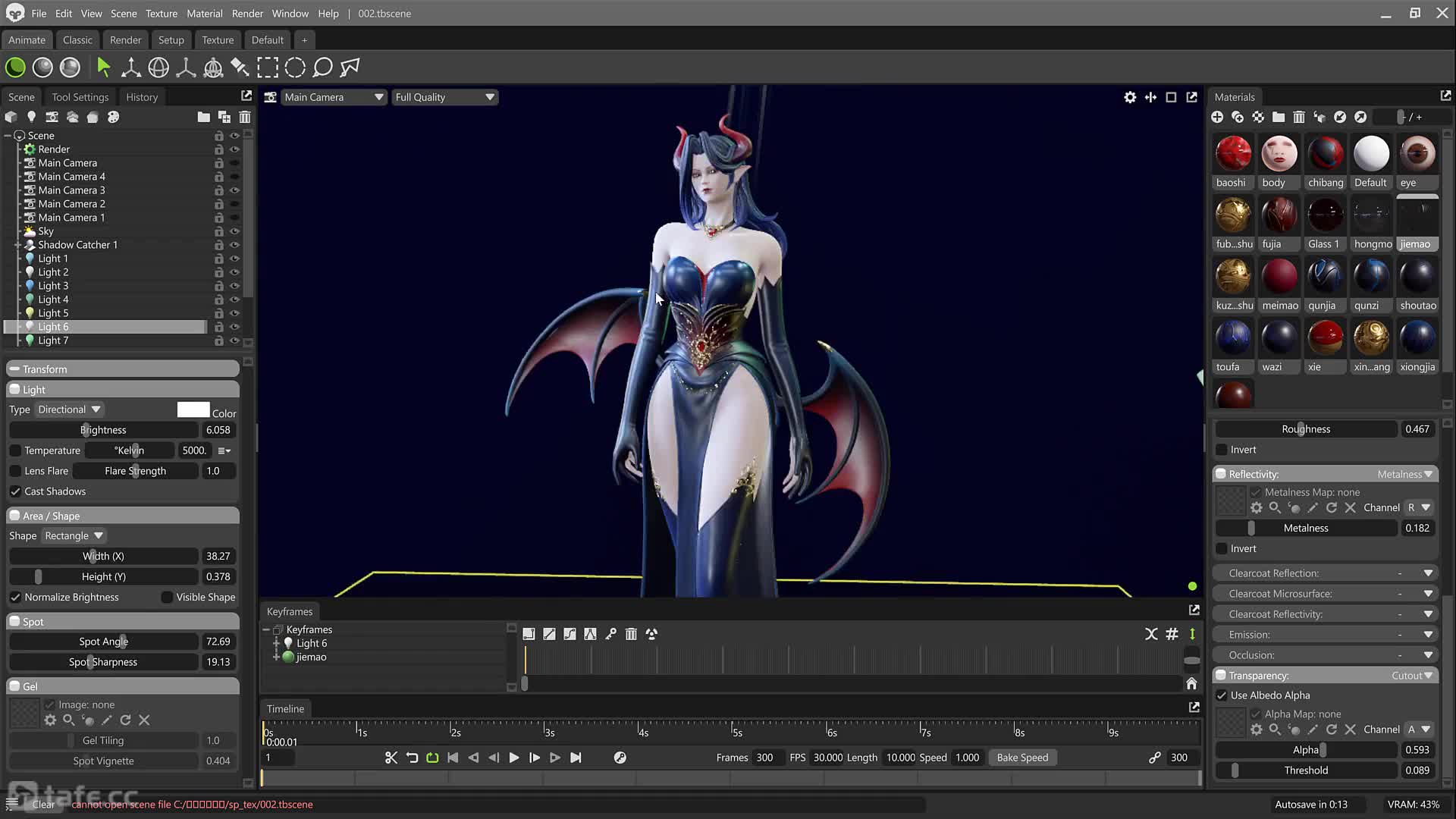
Task: Expand the Shadow Catcher 1 tree item
Action: [x=17, y=245]
